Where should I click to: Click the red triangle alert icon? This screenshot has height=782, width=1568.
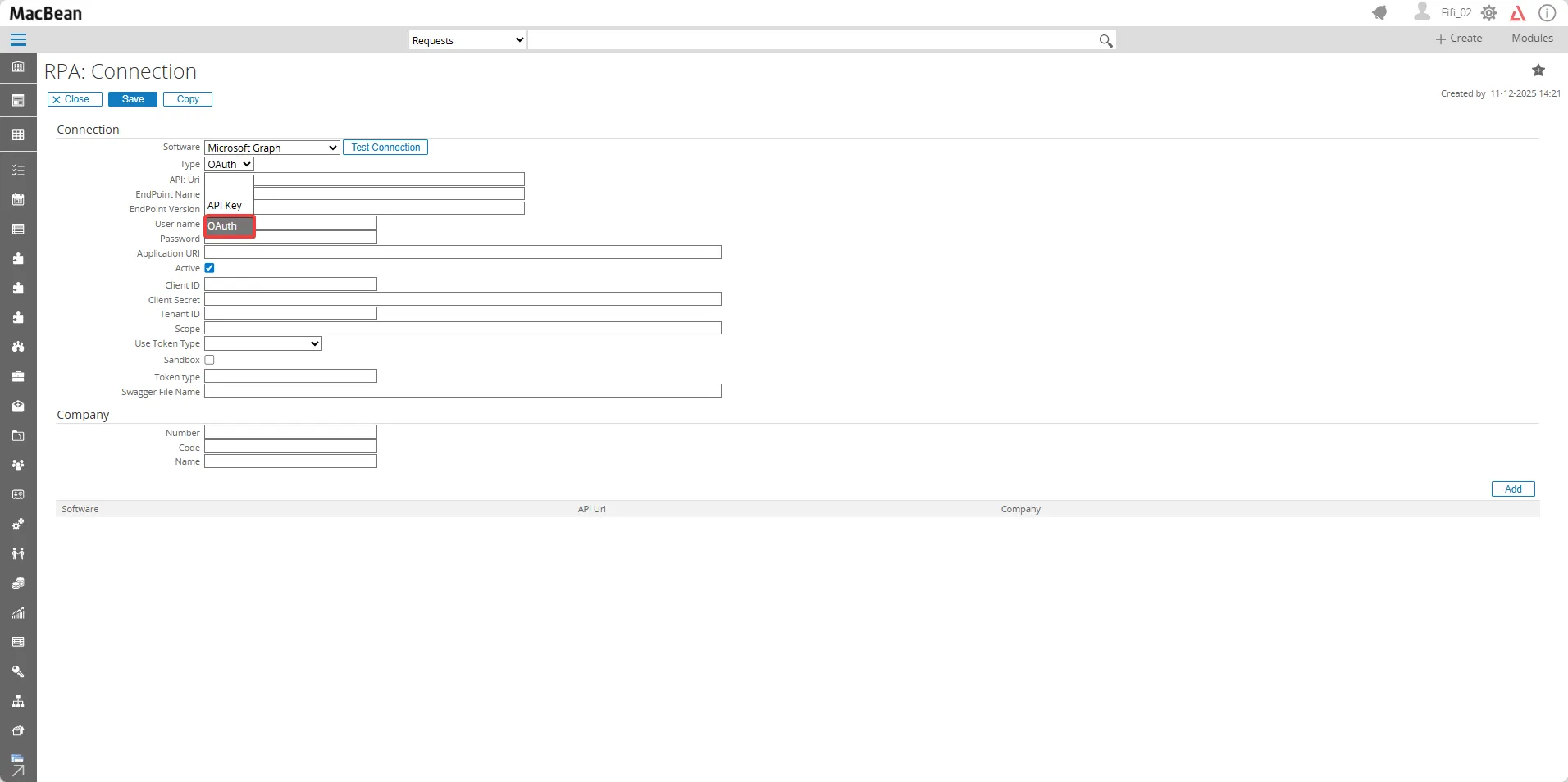[1518, 12]
